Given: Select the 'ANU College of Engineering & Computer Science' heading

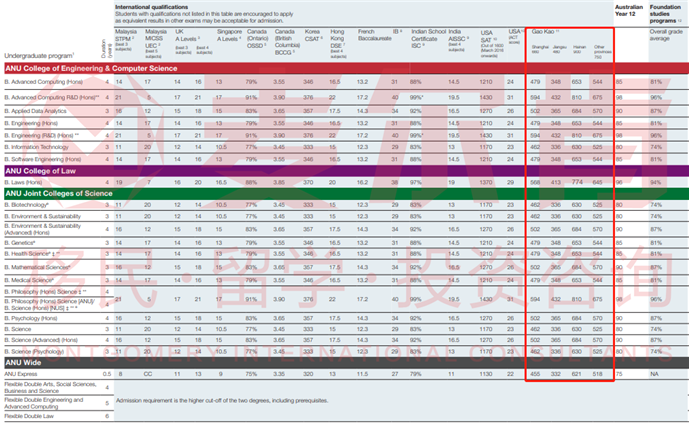Looking at the screenshot, I should coord(91,69).
